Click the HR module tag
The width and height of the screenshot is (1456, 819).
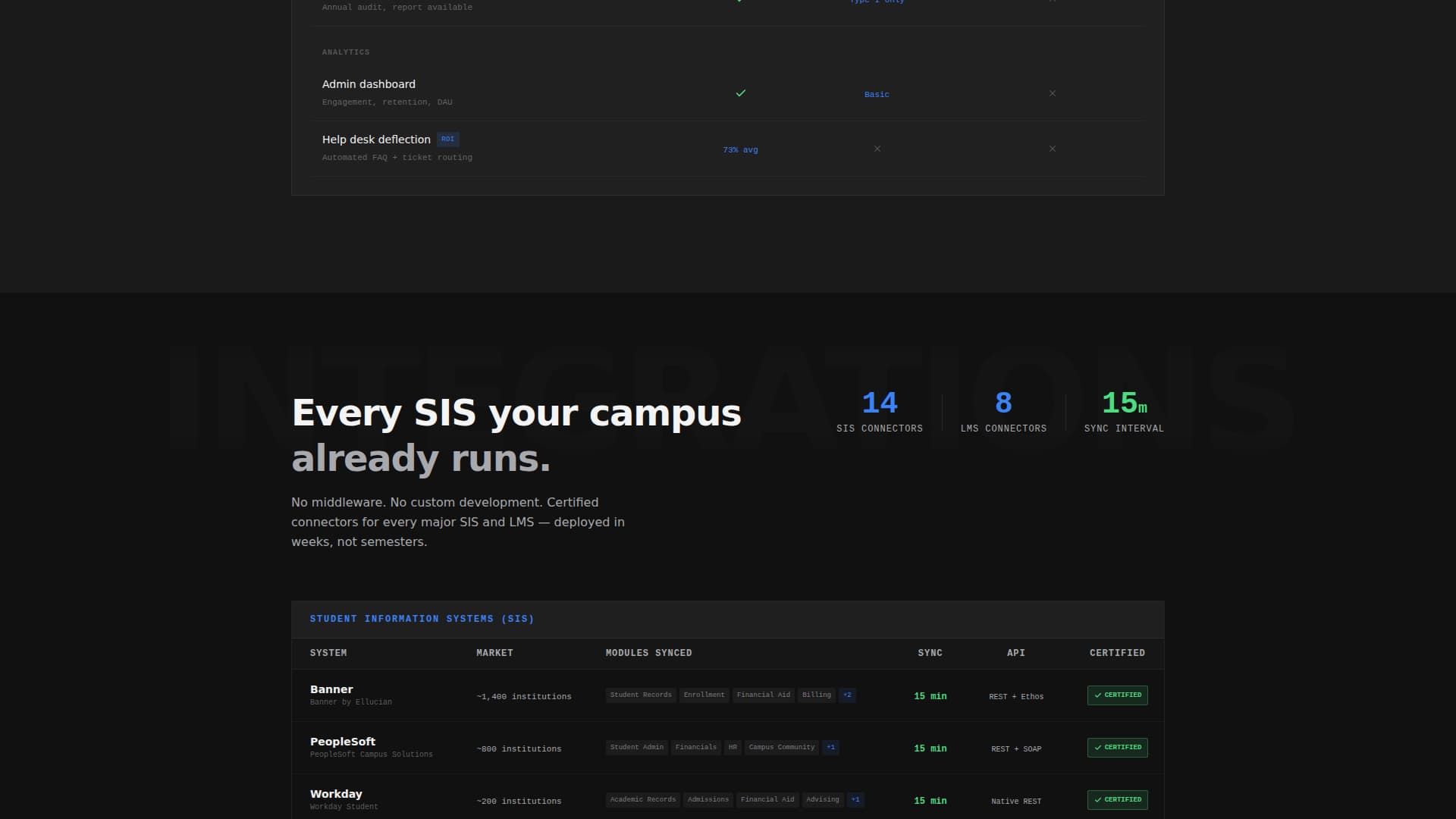pos(733,748)
